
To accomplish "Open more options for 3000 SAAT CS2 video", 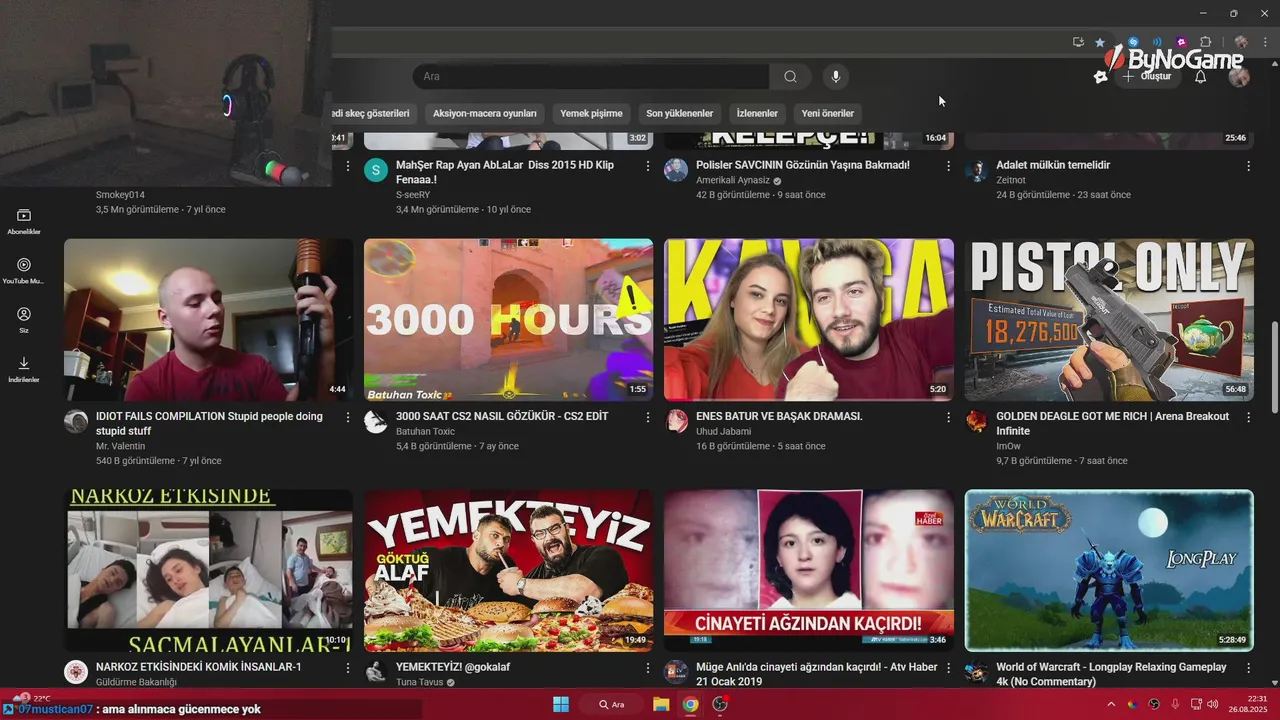I will [x=648, y=417].
